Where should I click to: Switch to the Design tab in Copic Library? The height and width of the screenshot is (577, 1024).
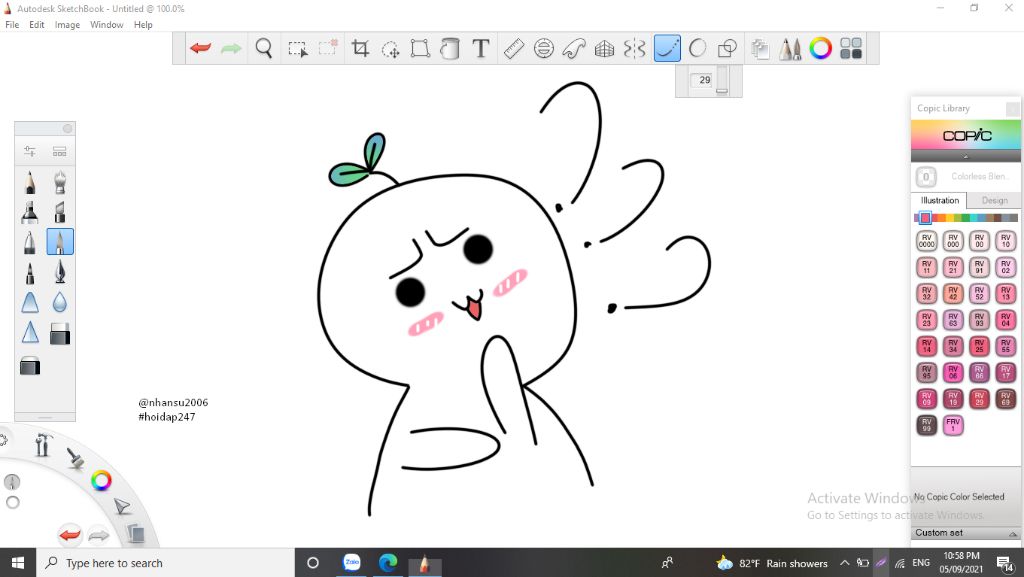(994, 200)
